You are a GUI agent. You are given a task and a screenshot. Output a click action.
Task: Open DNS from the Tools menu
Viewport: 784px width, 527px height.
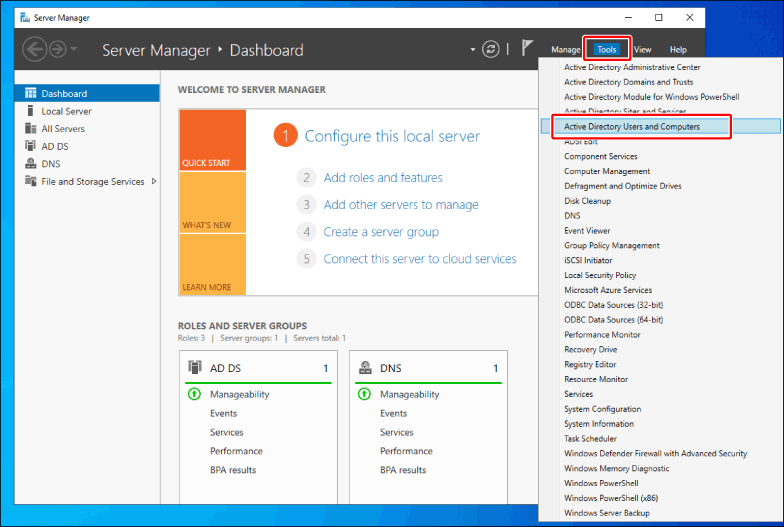click(x=572, y=216)
